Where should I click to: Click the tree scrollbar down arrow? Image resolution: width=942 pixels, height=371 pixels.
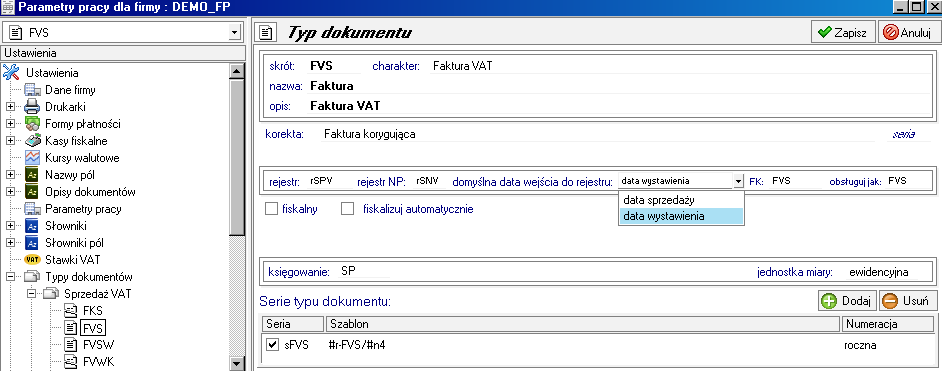click(x=237, y=363)
